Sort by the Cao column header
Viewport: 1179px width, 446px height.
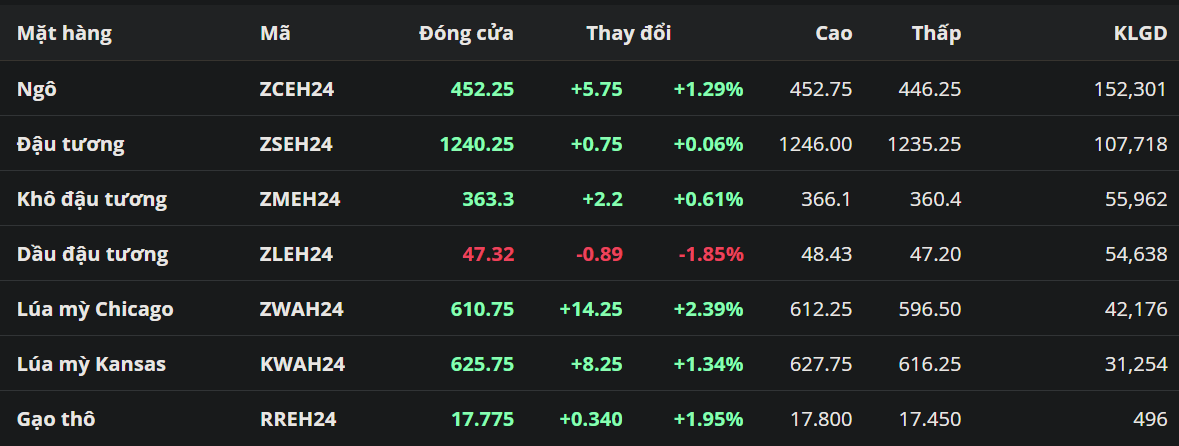point(833,33)
